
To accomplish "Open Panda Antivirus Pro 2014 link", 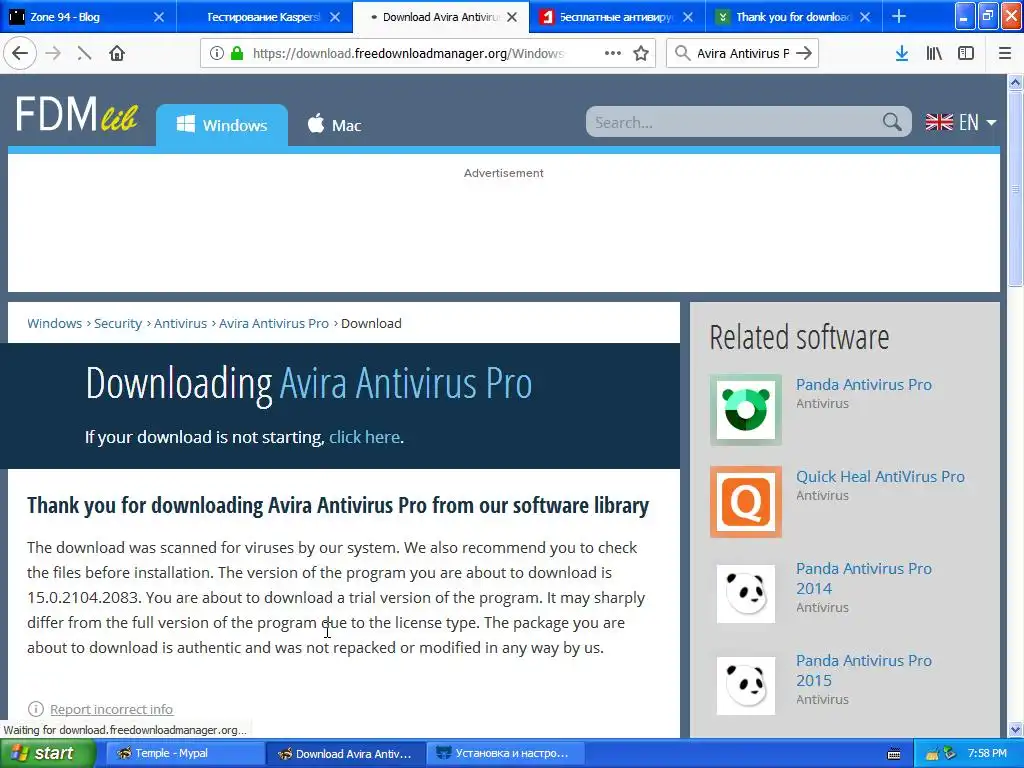I will 863,579.
